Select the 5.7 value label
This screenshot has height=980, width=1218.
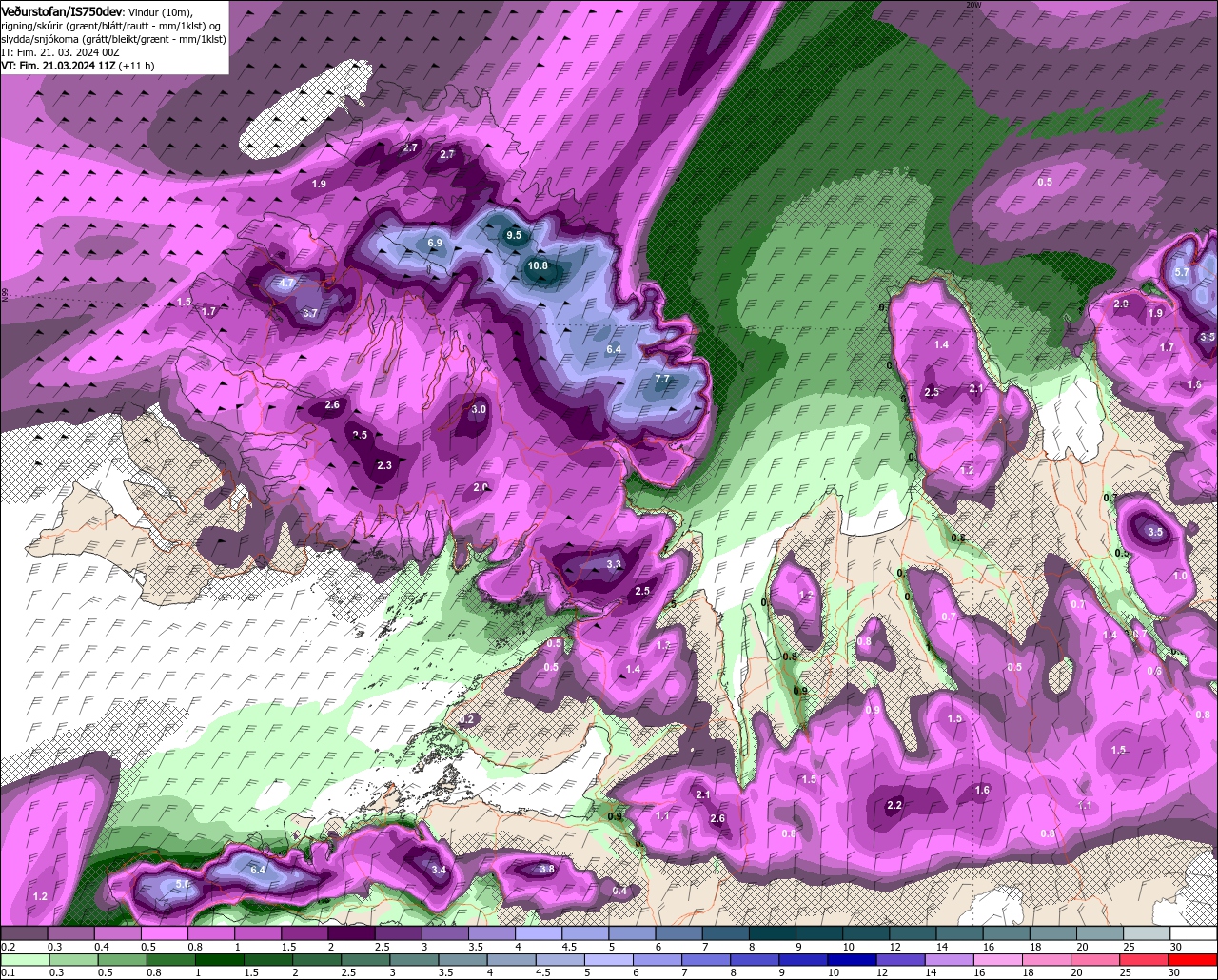[1182, 272]
